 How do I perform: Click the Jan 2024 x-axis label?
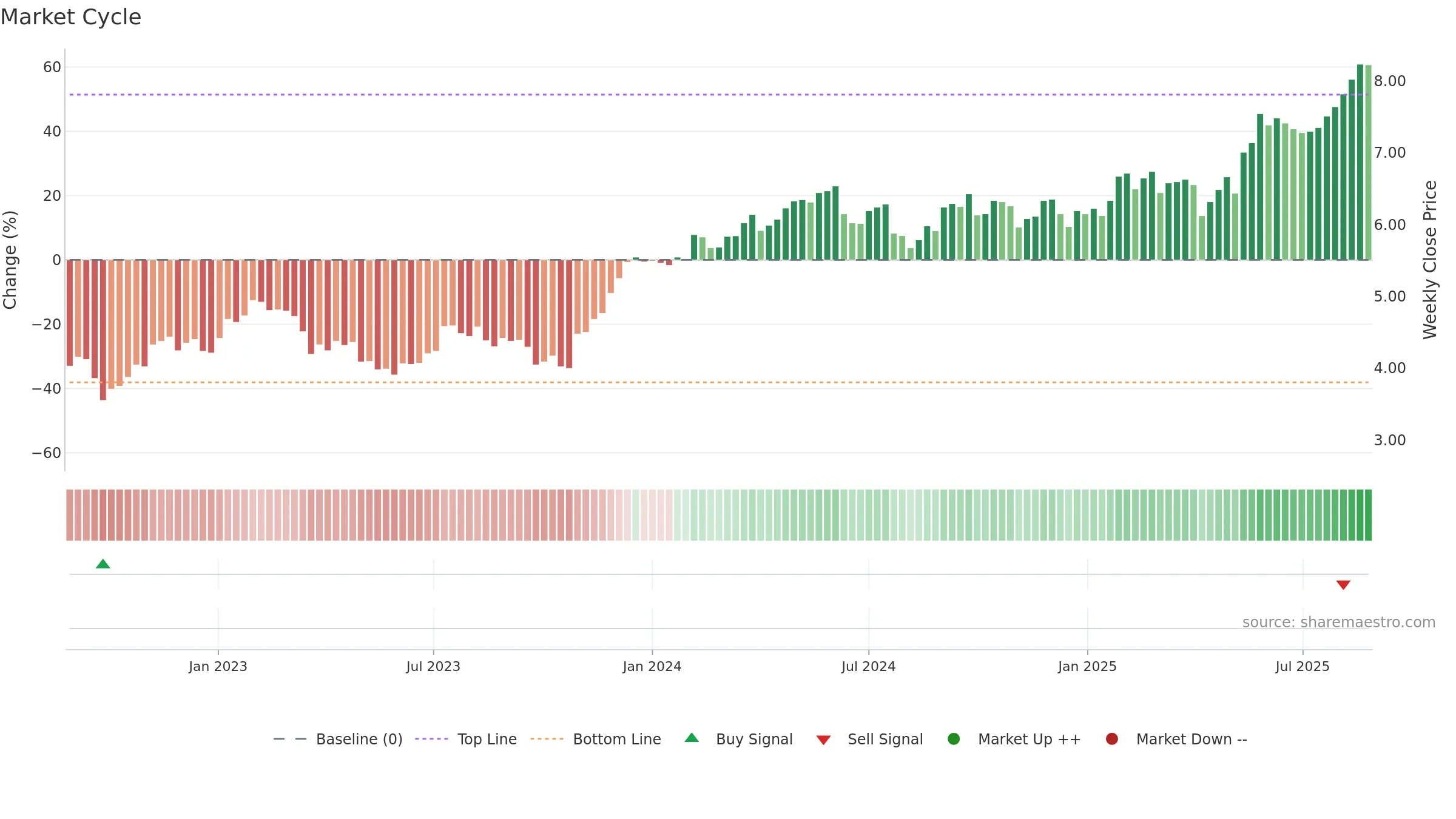click(x=652, y=667)
